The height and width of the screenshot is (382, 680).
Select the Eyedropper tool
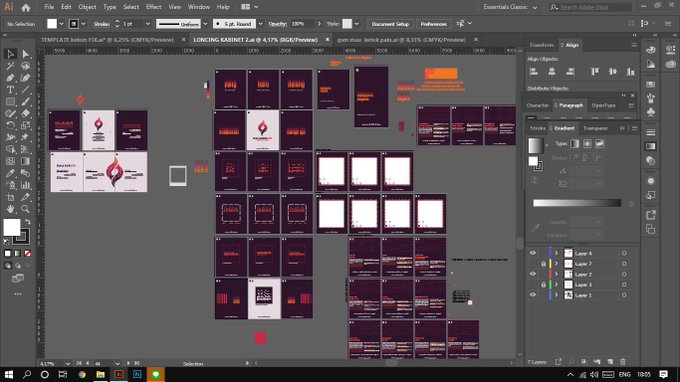pos(10,173)
